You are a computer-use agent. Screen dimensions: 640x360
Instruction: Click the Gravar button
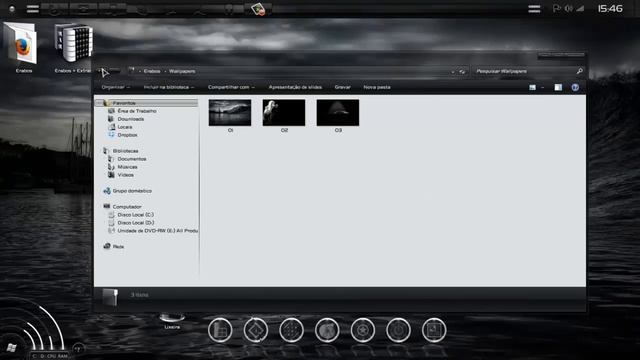pos(342,87)
